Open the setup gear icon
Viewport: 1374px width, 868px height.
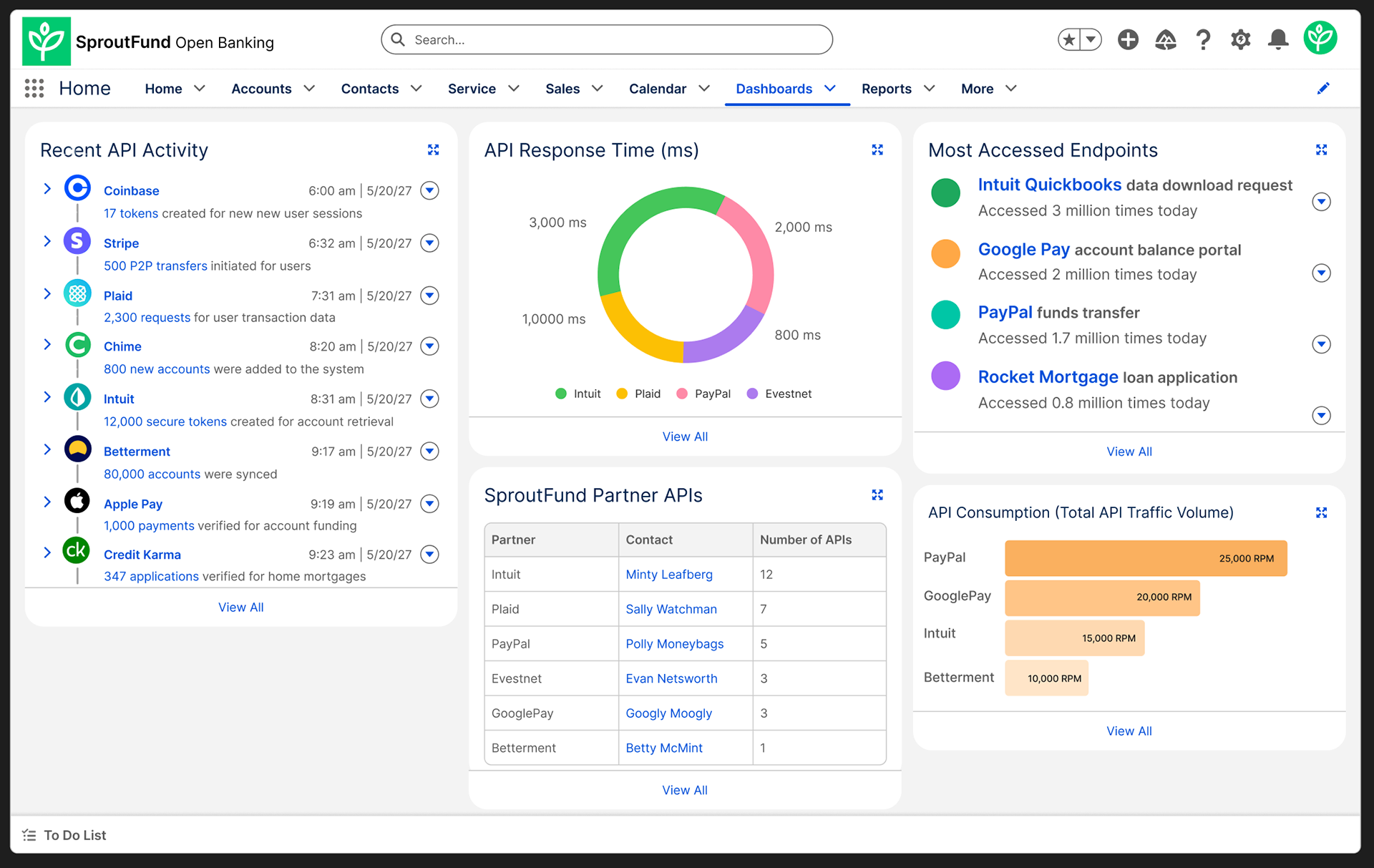(x=1240, y=39)
